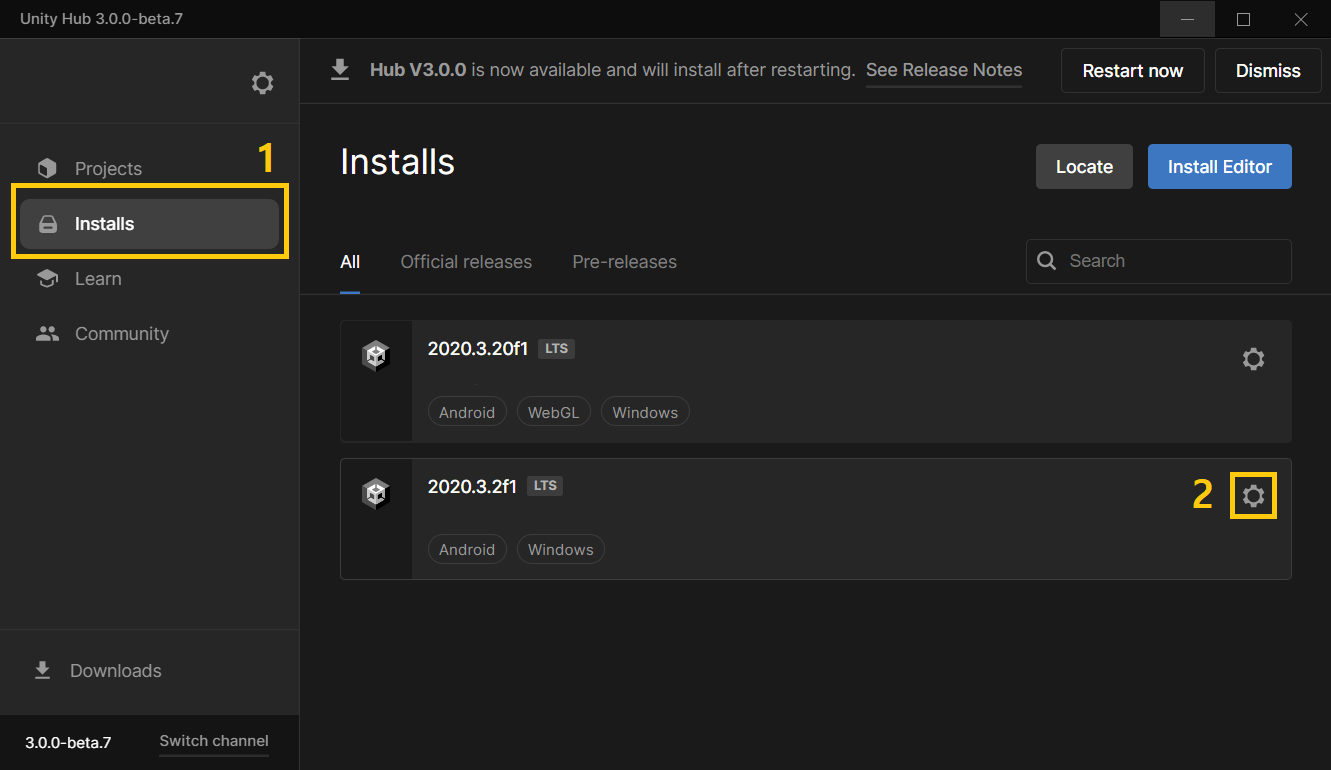Click Windows tag under 2020.3.2f1
This screenshot has width=1331, height=770.
click(561, 549)
